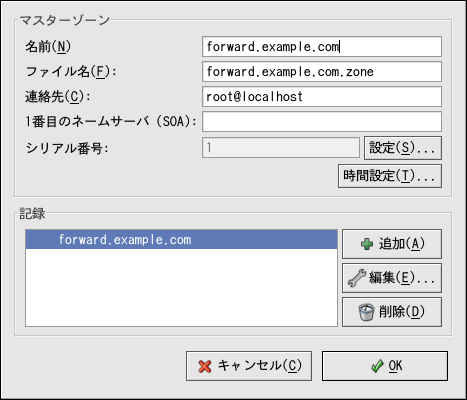Click the wrench icon to edit record
The width and height of the screenshot is (467, 400).
coord(357,278)
